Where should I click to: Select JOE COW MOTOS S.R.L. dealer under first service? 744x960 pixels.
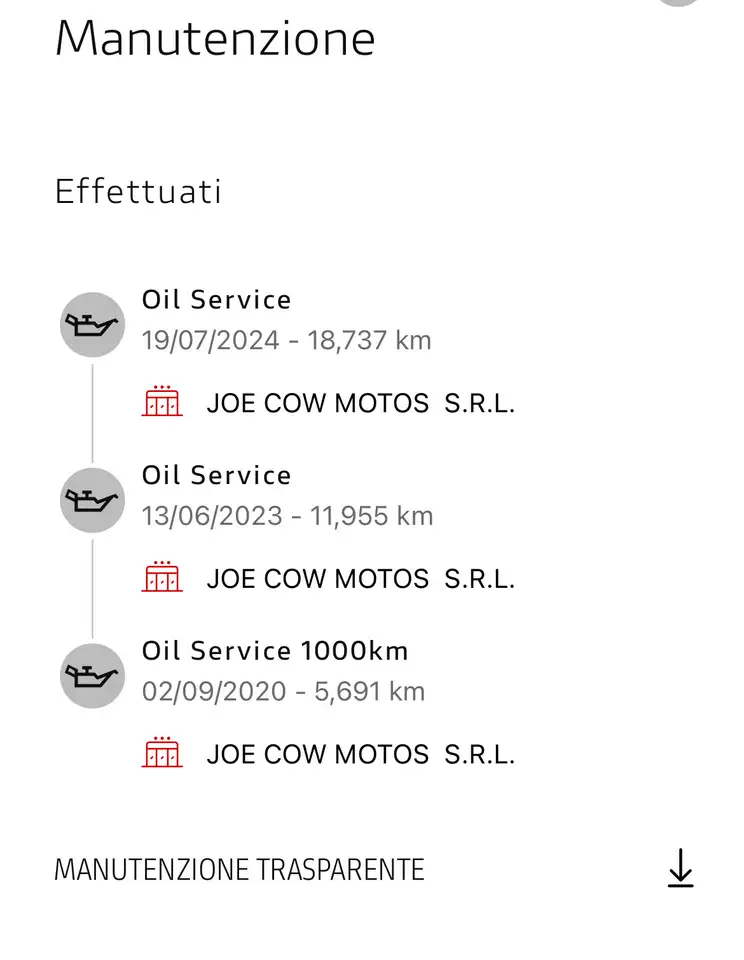(x=361, y=403)
